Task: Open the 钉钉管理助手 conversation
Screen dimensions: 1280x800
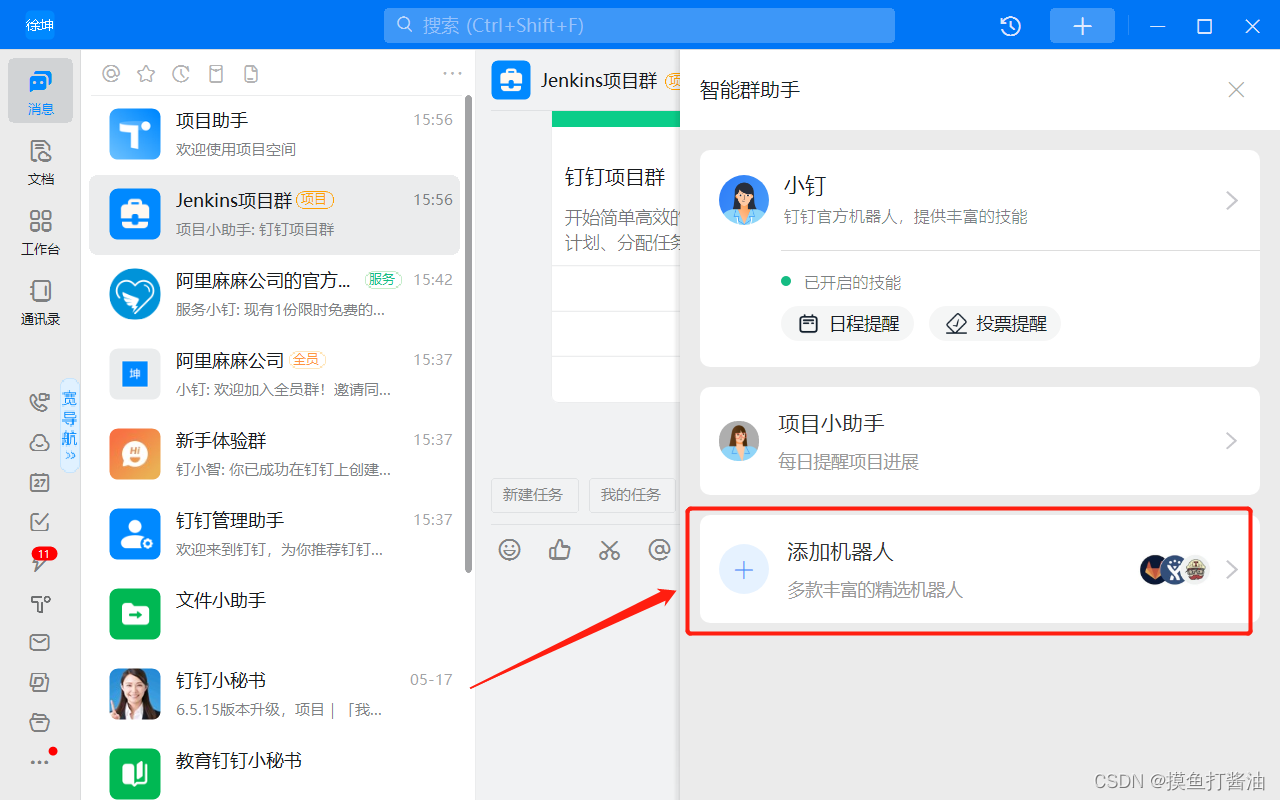Action: click(x=274, y=535)
